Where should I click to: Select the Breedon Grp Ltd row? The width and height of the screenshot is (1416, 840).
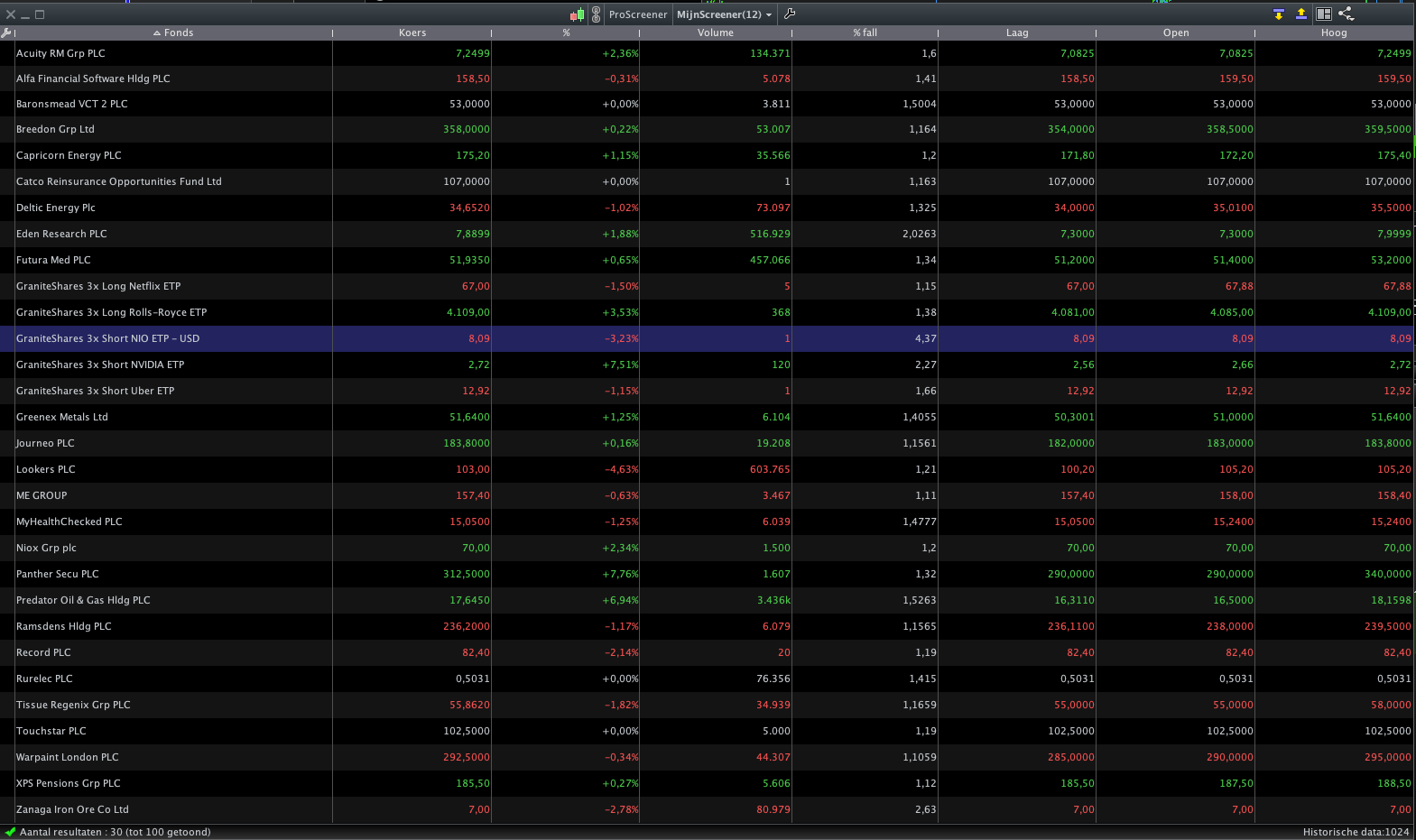(707, 129)
